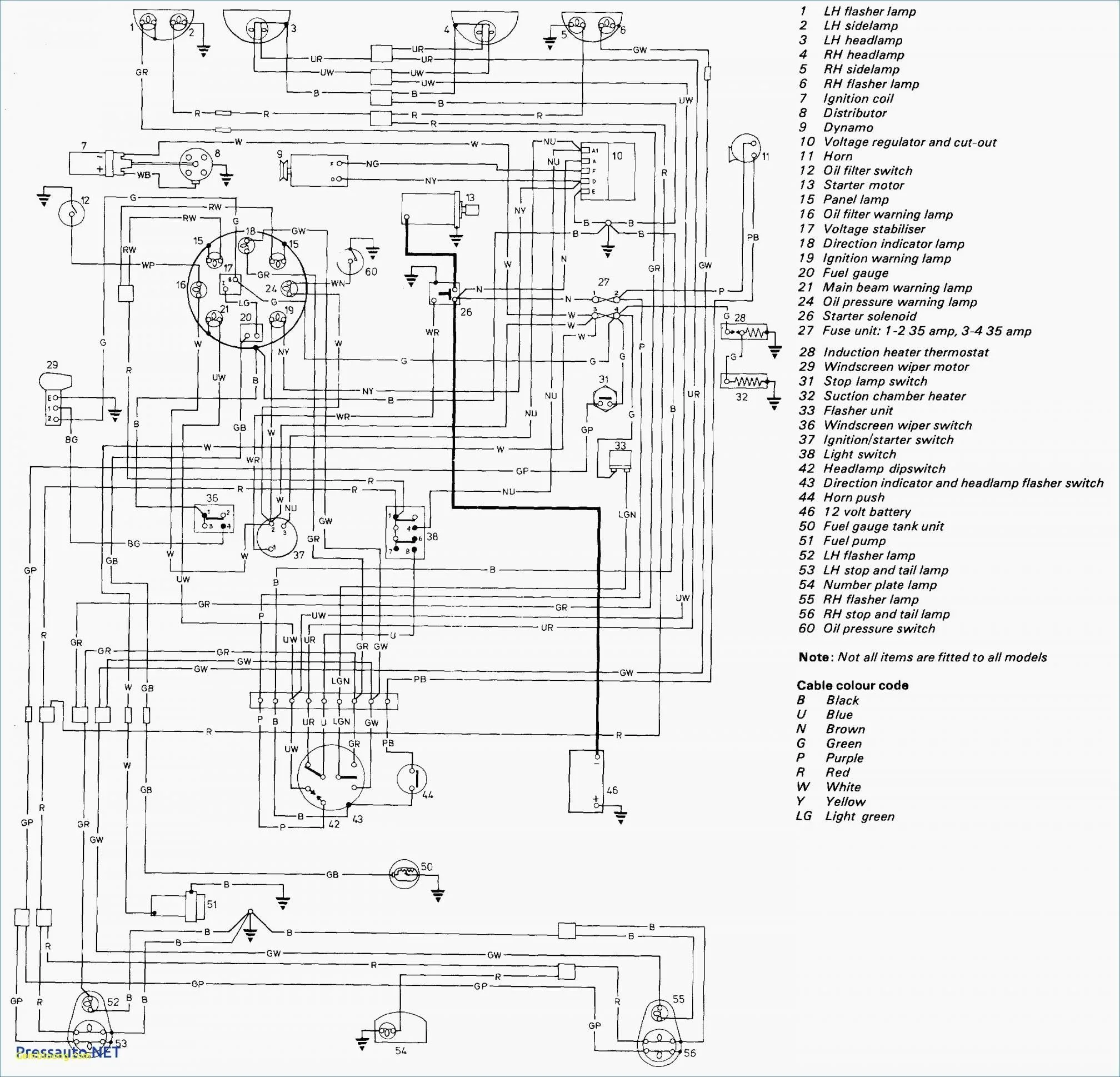Select the voltage stabiliser box numbered 17

231,284
